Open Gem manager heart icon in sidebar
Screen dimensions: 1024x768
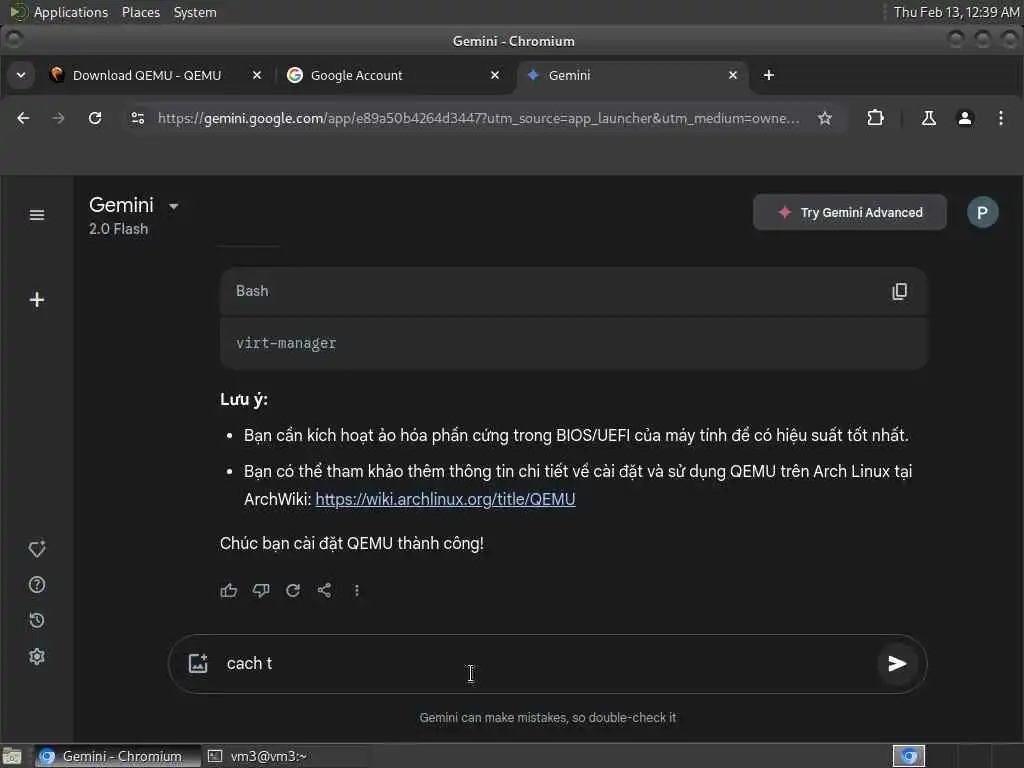37,549
